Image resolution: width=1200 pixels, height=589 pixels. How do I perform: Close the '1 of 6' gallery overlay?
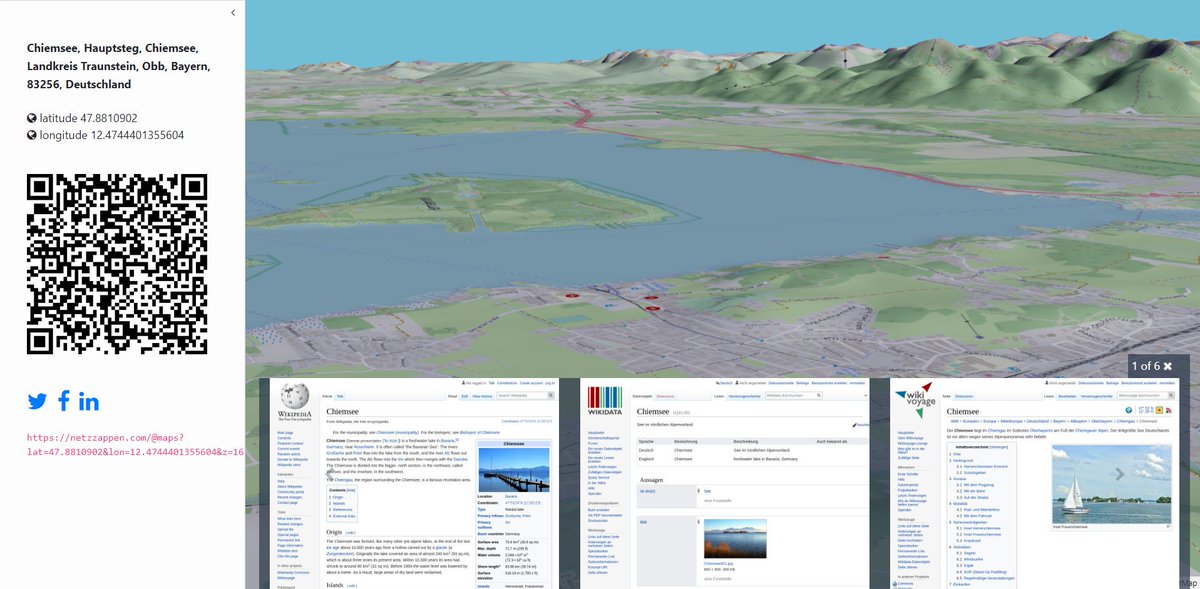(1168, 366)
